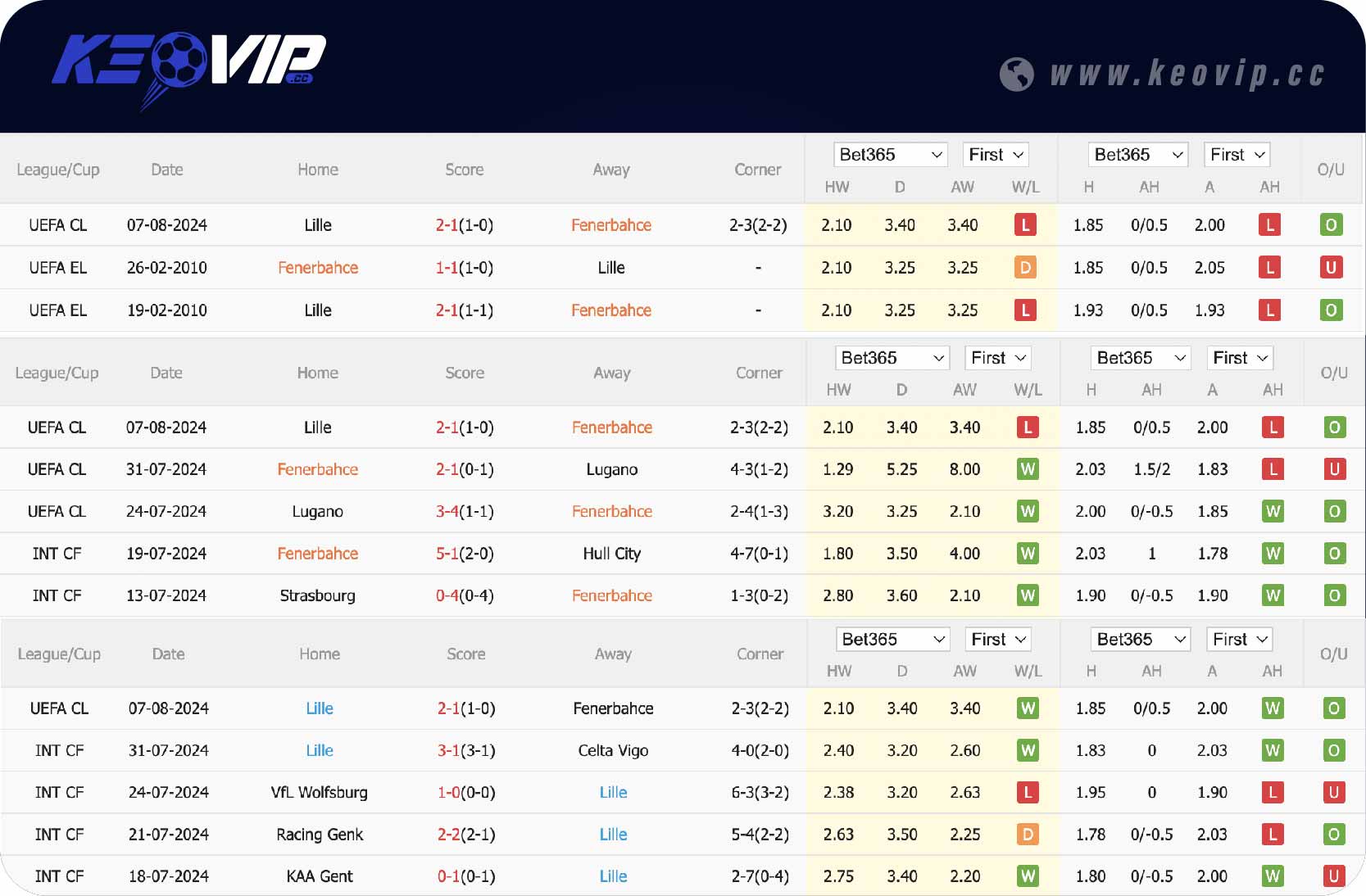
Task: Click green W/L badge in Fenerbahce vs Hull City row
Action: (1028, 554)
